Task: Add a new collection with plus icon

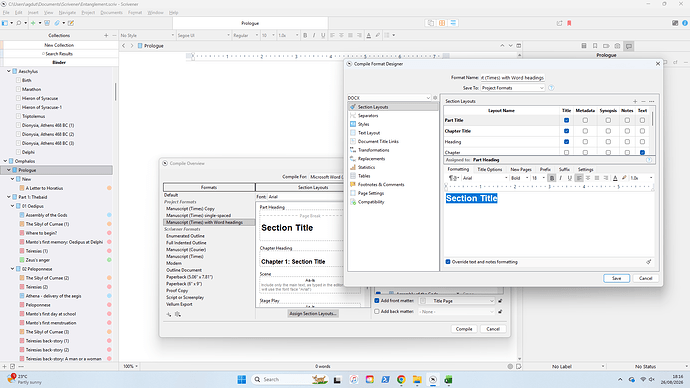Action: (x=106, y=35)
